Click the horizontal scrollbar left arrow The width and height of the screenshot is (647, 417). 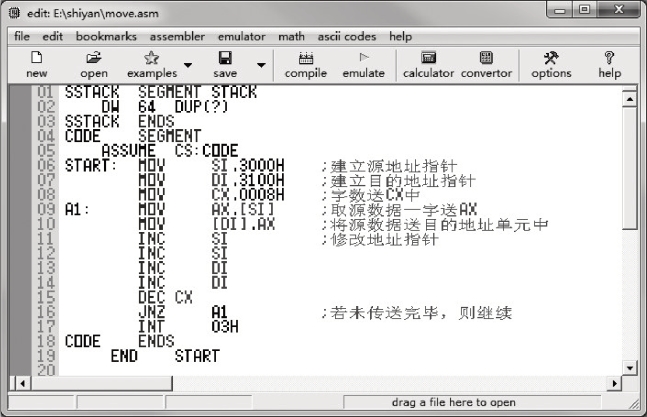[x=23, y=384]
